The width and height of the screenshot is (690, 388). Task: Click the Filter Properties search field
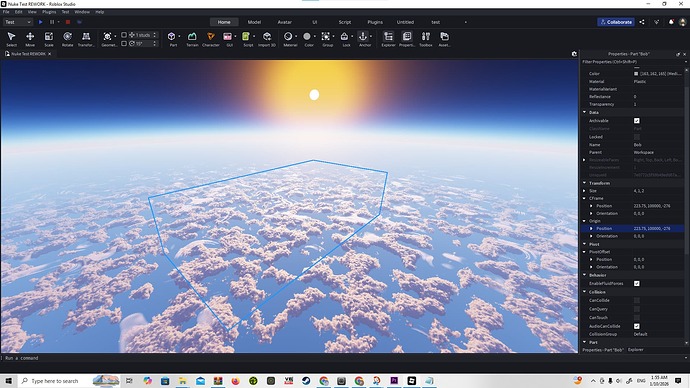click(632, 62)
